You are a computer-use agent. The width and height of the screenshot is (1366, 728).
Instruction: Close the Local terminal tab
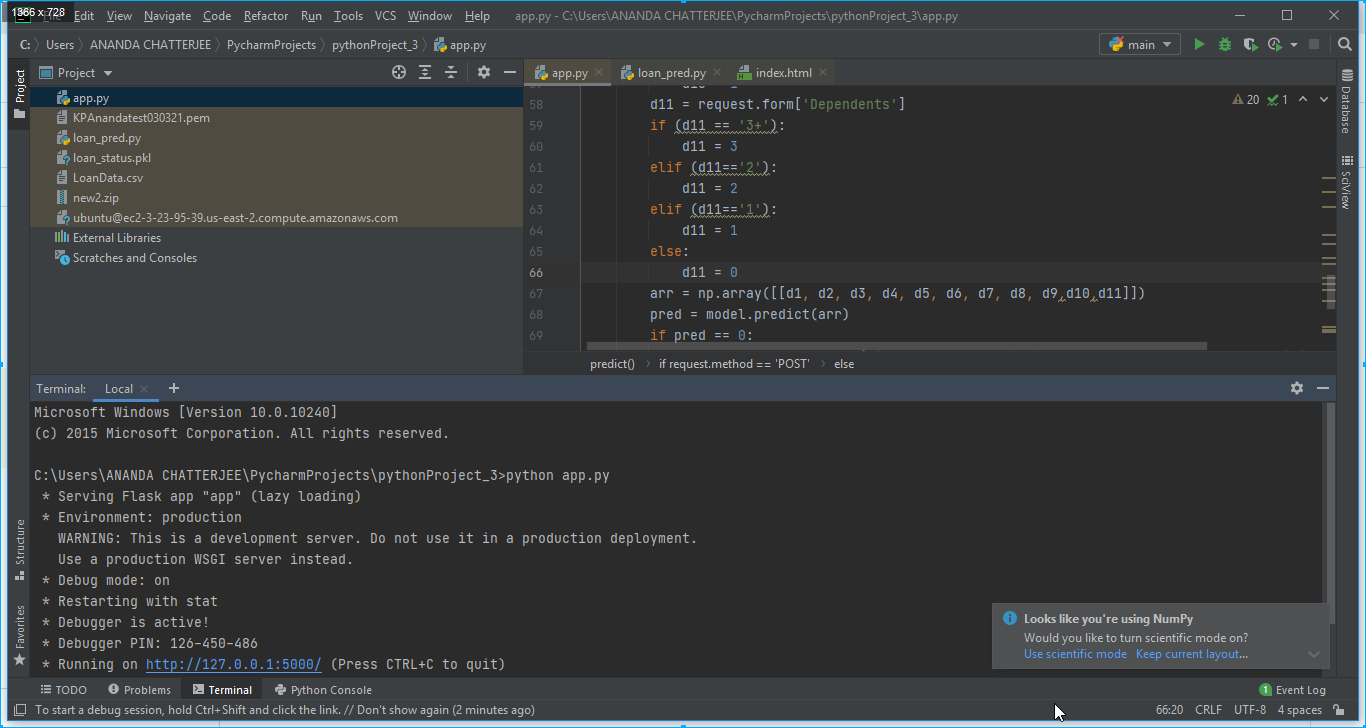144,389
